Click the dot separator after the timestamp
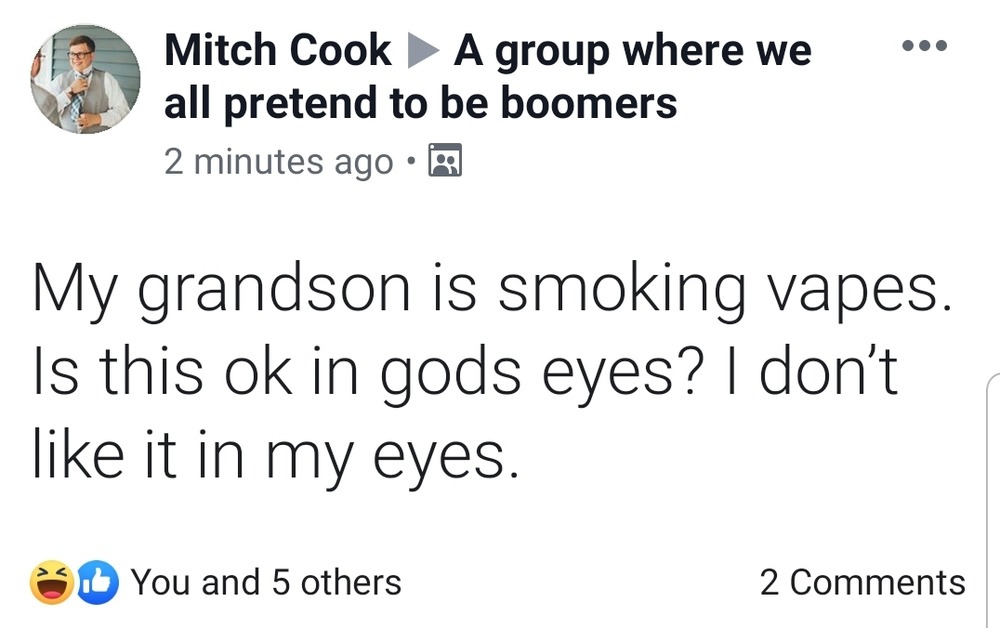This screenshot has width=1000, height=628. [x=412, y=161]
